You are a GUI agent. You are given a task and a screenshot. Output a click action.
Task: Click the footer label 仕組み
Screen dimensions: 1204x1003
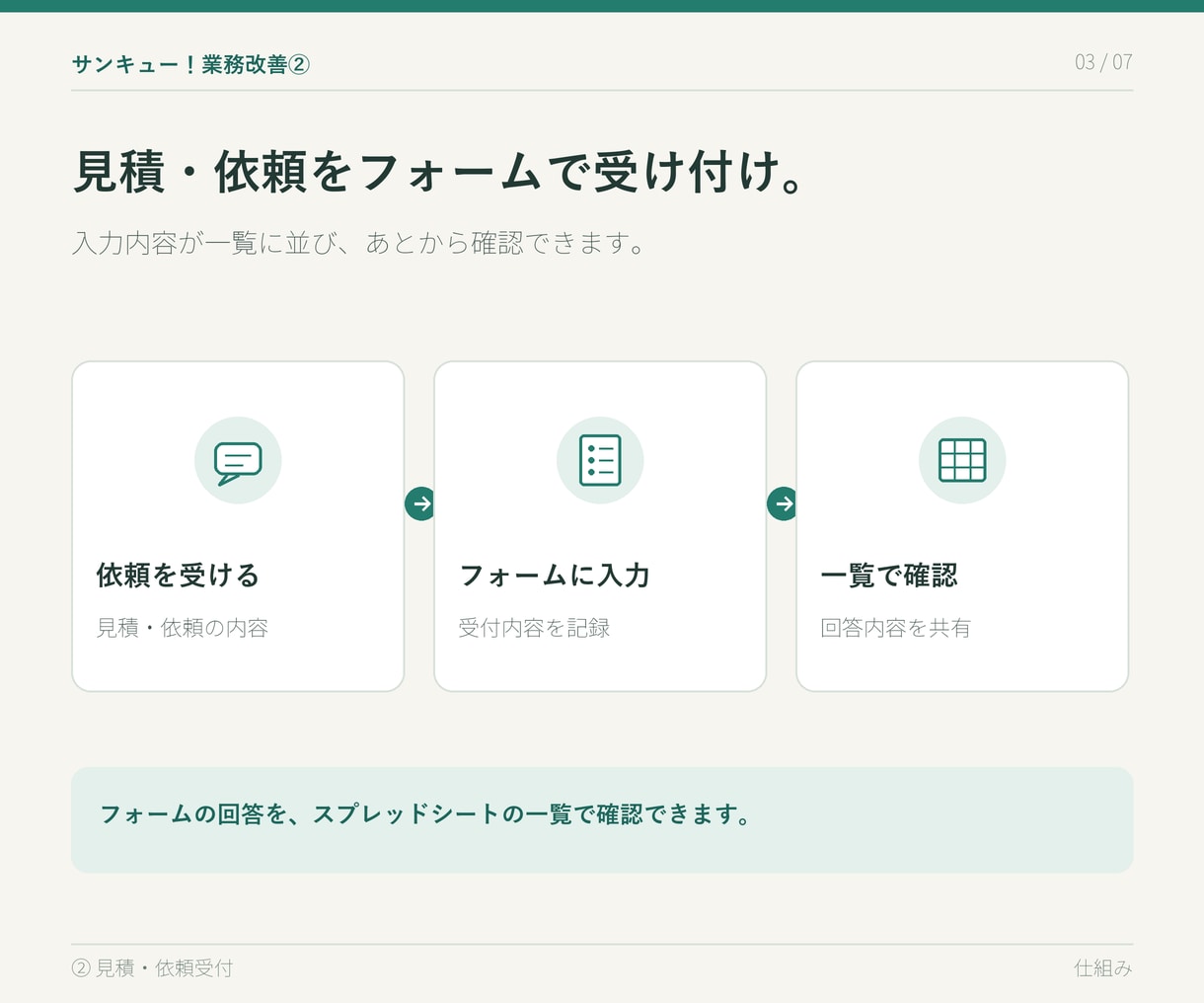point(1103,968)
